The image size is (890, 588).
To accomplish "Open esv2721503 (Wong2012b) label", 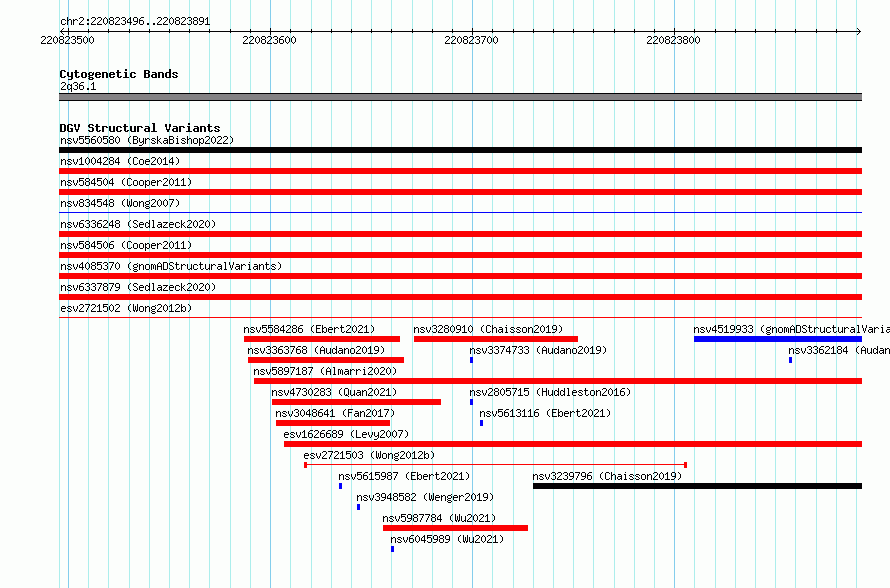I will pos(370,455).
